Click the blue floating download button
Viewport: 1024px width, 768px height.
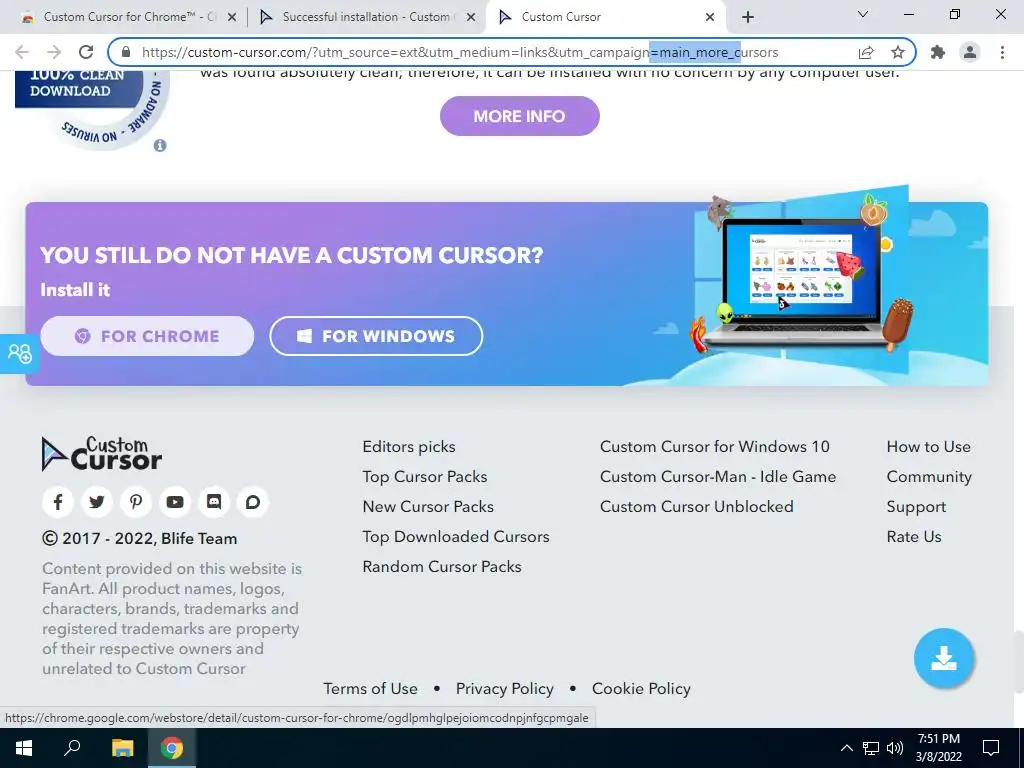coord(944,658)
